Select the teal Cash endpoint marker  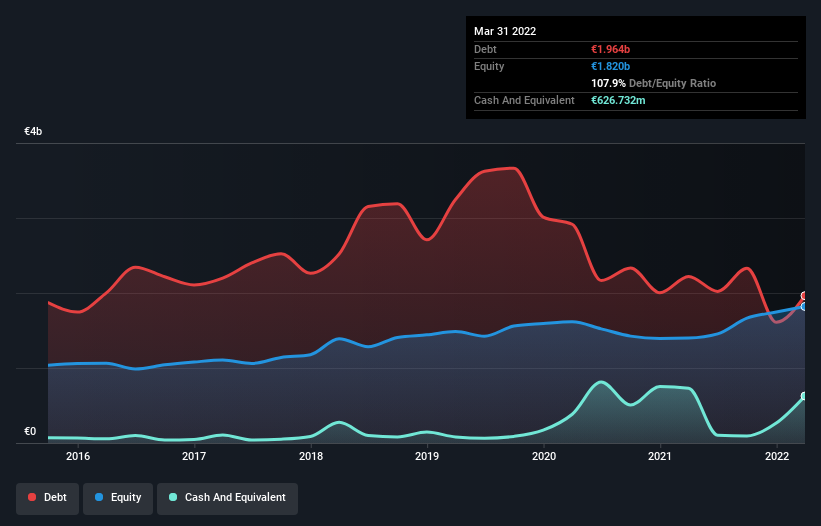(x=804, y=396)
